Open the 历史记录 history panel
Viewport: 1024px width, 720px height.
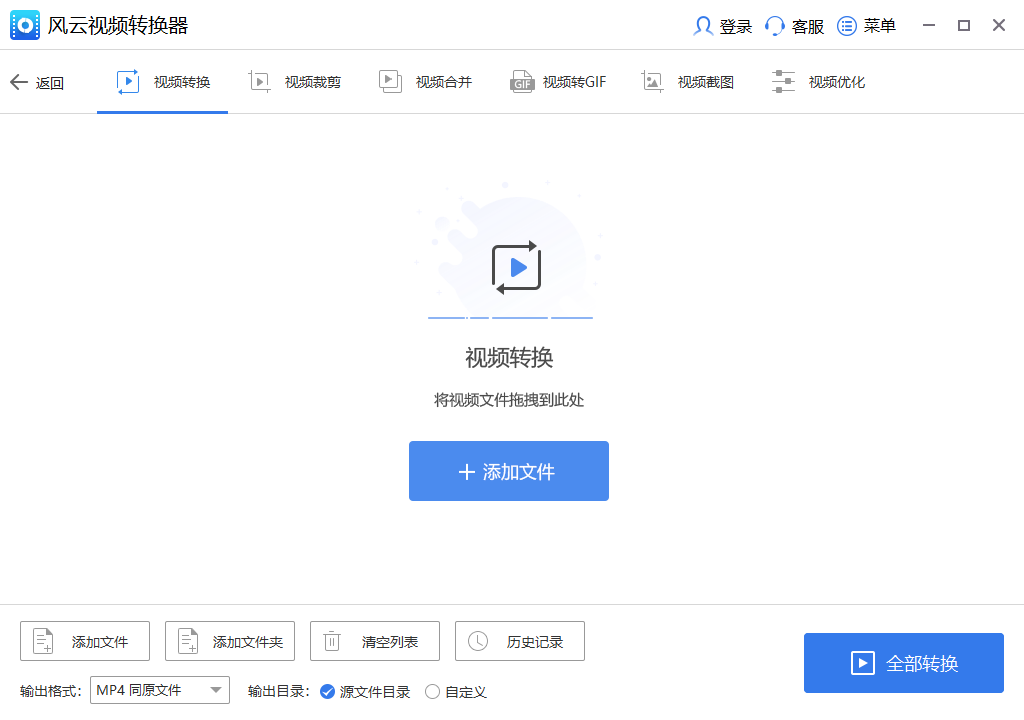(x=520, y=641)
